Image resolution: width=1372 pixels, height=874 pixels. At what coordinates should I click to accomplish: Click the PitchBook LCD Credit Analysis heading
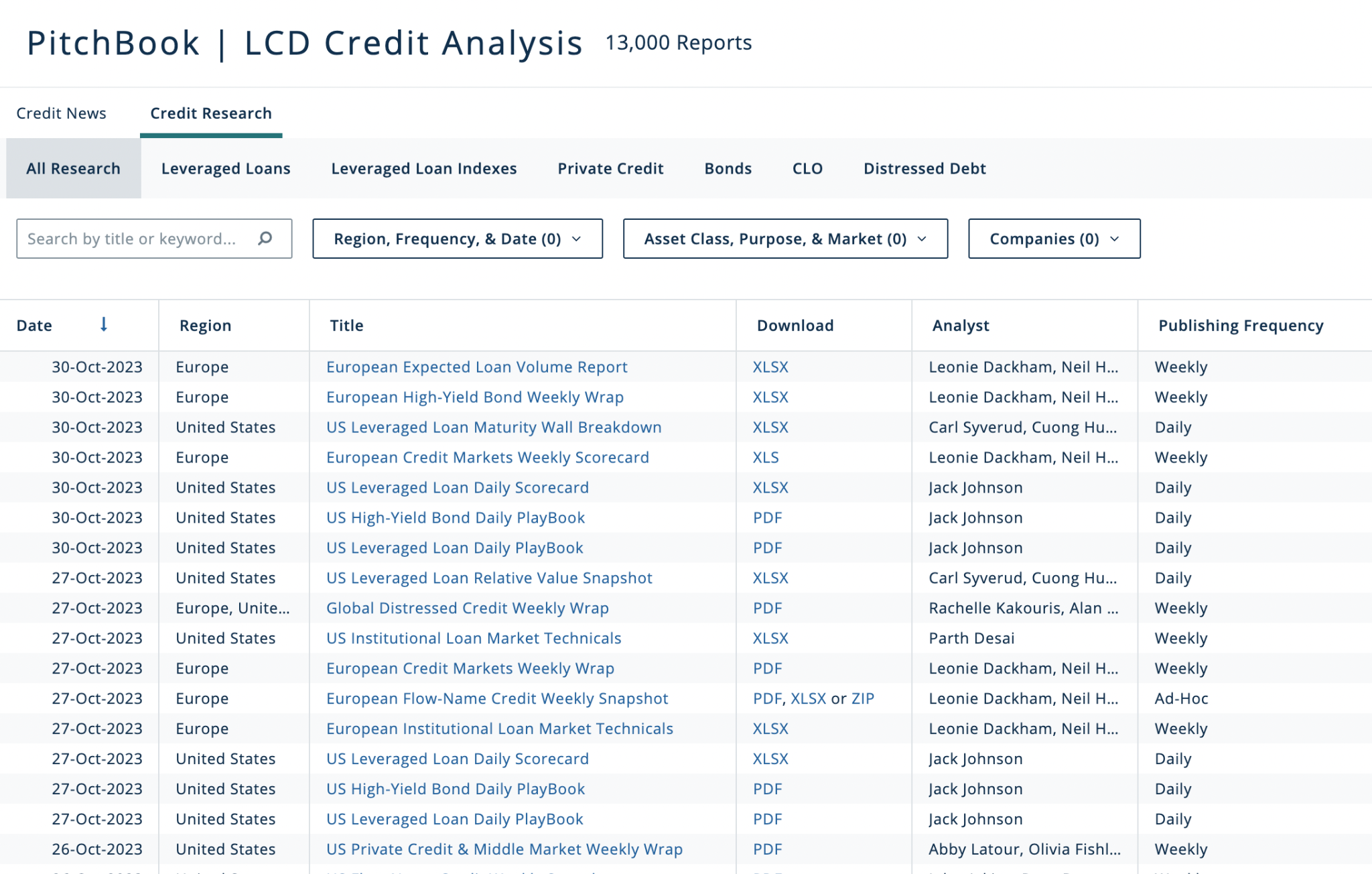coord(305,44)
